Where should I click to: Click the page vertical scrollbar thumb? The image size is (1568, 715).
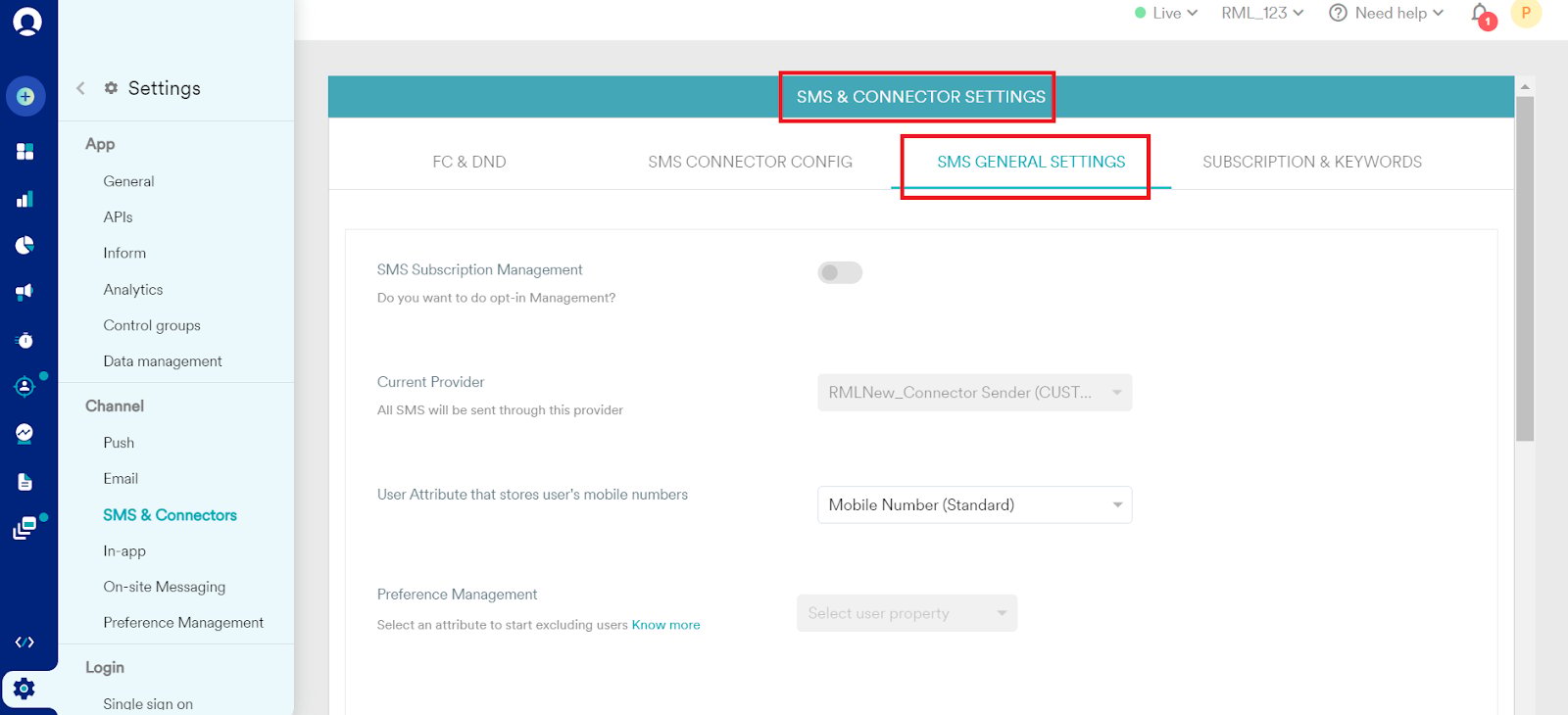[x=1524, y=268]
